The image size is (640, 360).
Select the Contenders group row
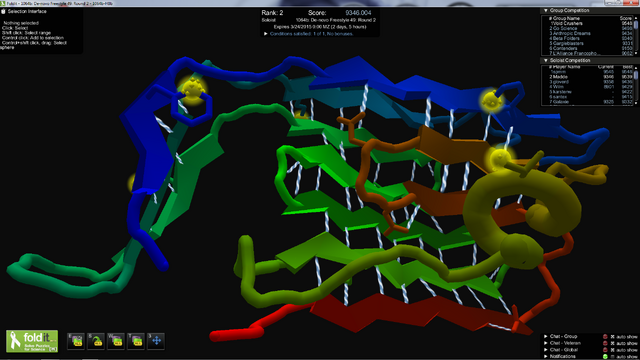590,48
